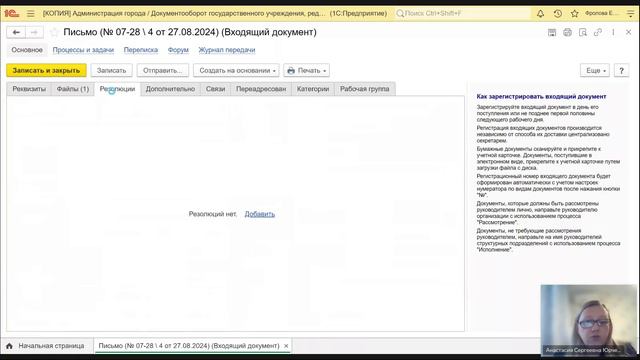Switch to Связи tab
This screenshot has height=360, width=640.
(x=216, y=89)
